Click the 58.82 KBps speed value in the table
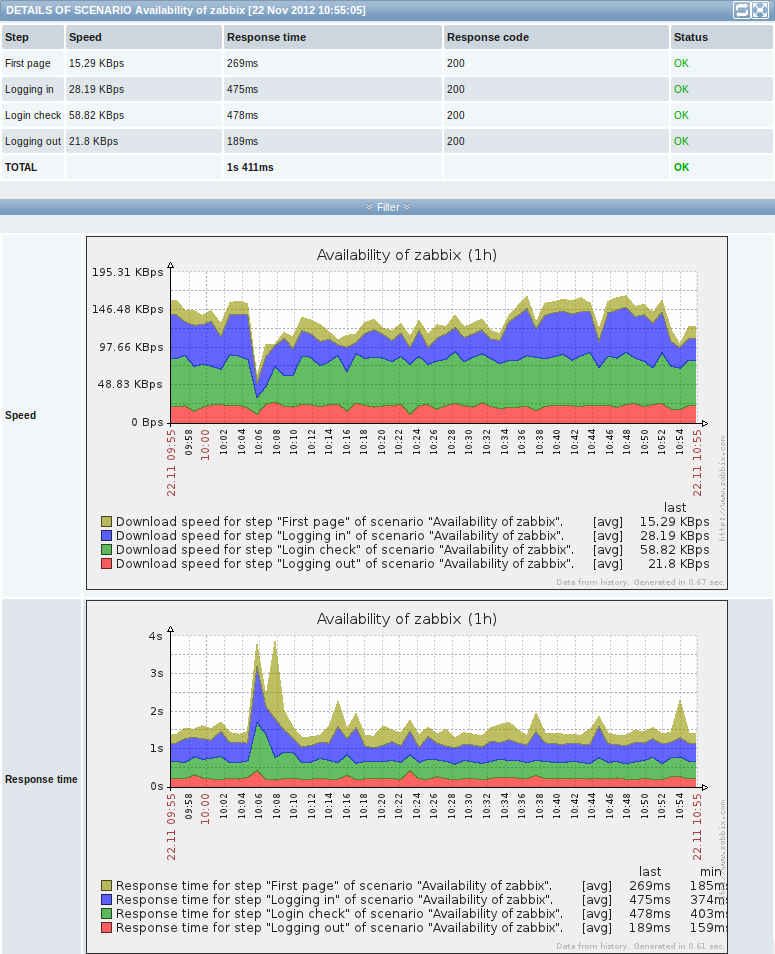This screenshot has width=775, height=954. tap(96, 115)
